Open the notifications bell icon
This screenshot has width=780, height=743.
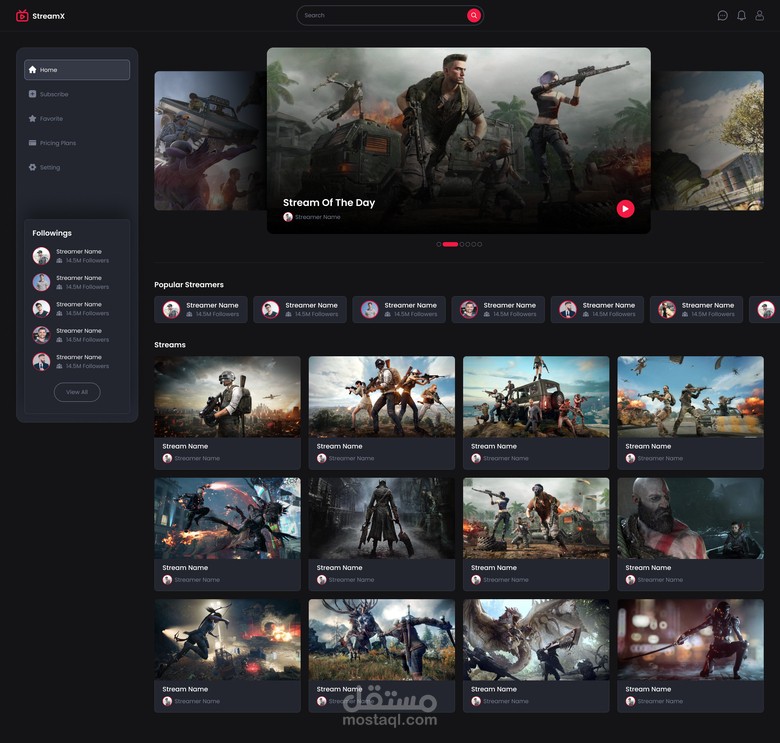(741, 16)
